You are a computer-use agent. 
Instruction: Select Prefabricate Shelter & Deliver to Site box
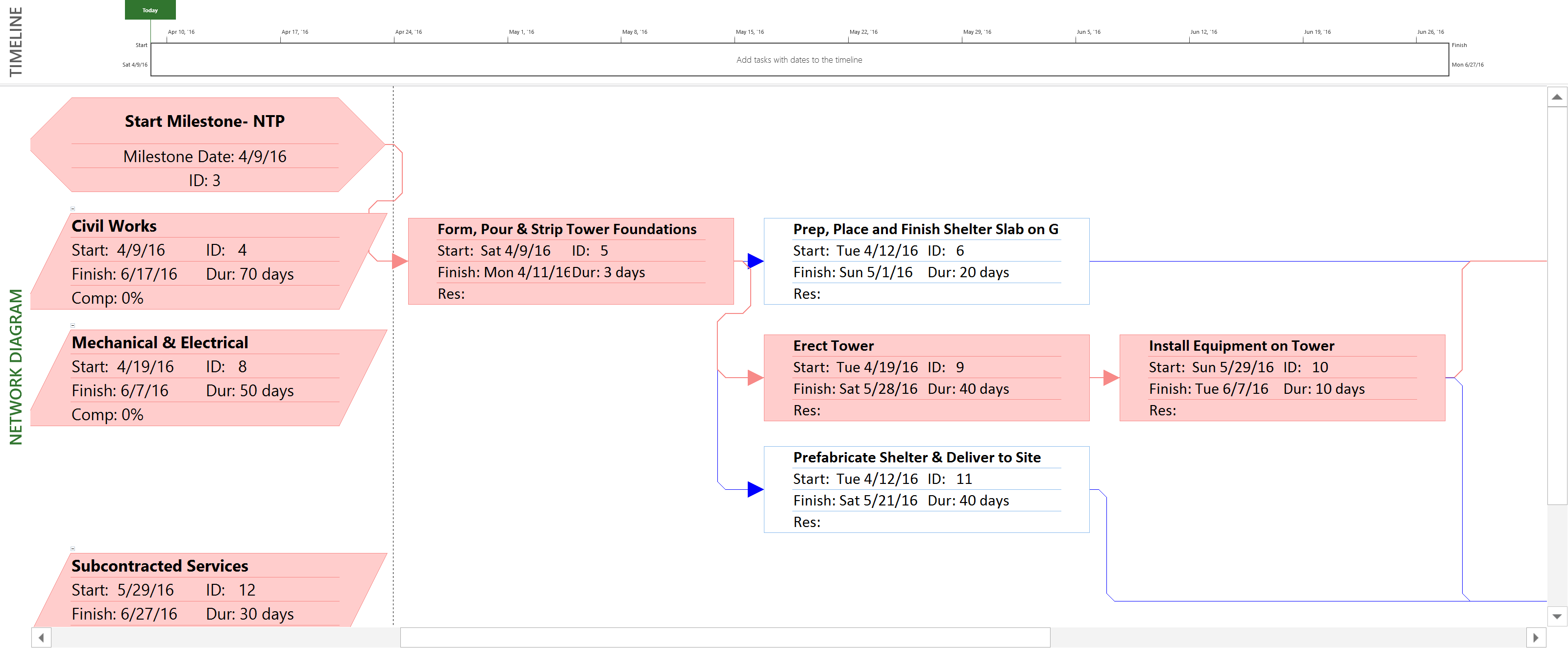click(927, 489)
